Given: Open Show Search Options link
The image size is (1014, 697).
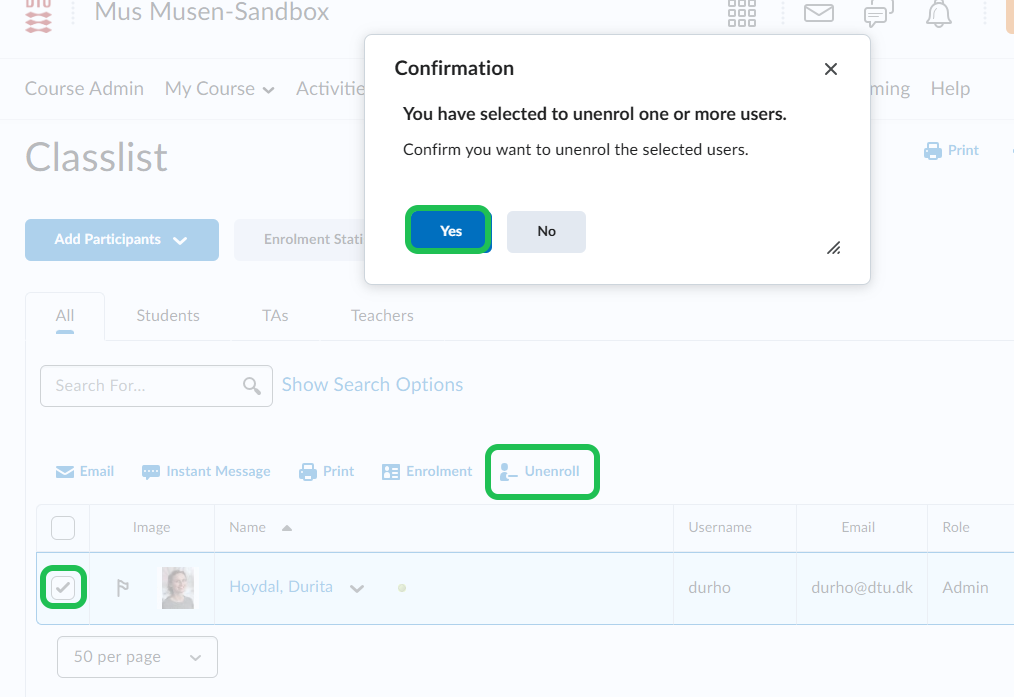Looking at the screenshot, I should [x=372, y=385].
